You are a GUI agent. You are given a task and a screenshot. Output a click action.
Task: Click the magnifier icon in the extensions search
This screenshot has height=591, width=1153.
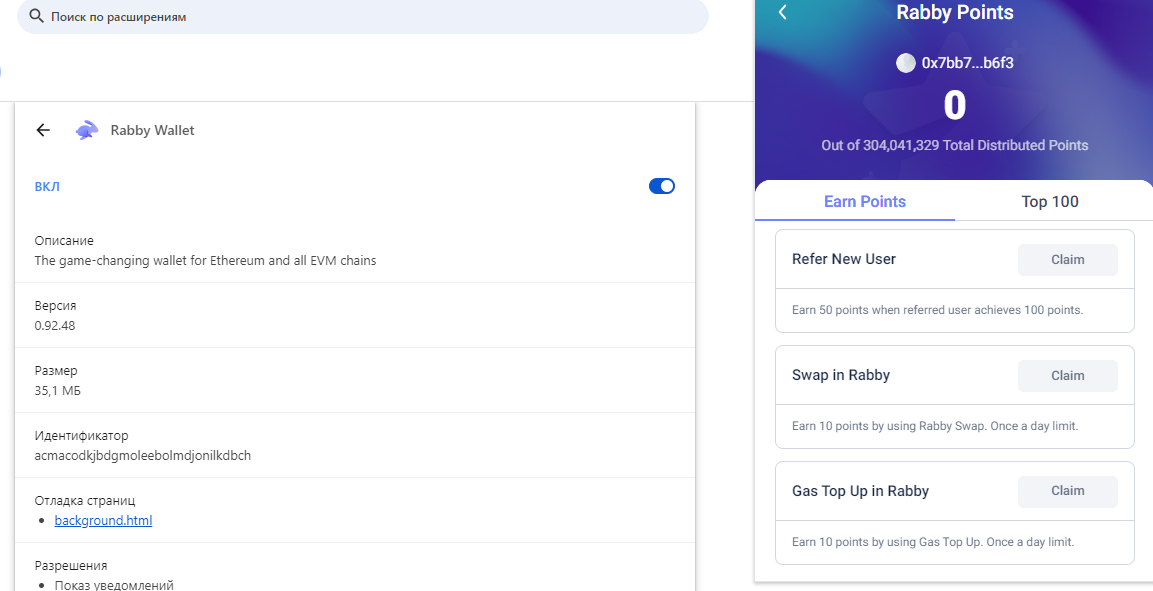(36, 16)
